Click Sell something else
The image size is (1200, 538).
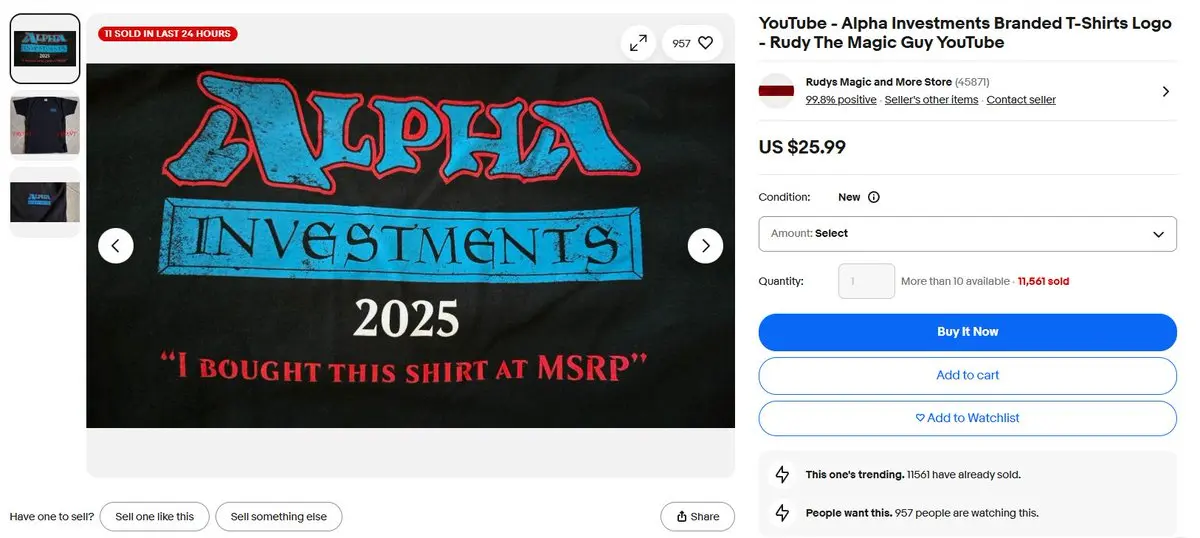(x=279, y=516)
